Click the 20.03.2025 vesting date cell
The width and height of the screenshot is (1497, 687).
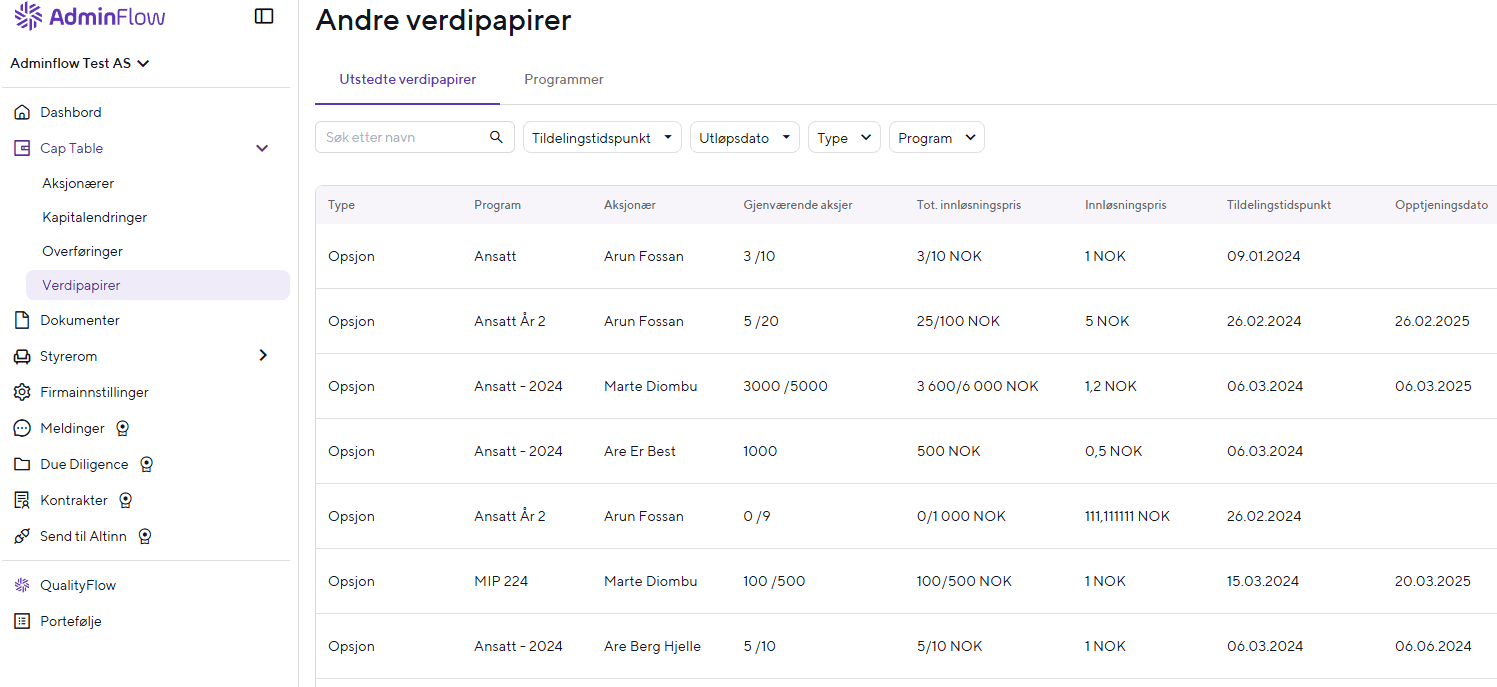(1433, 581)
